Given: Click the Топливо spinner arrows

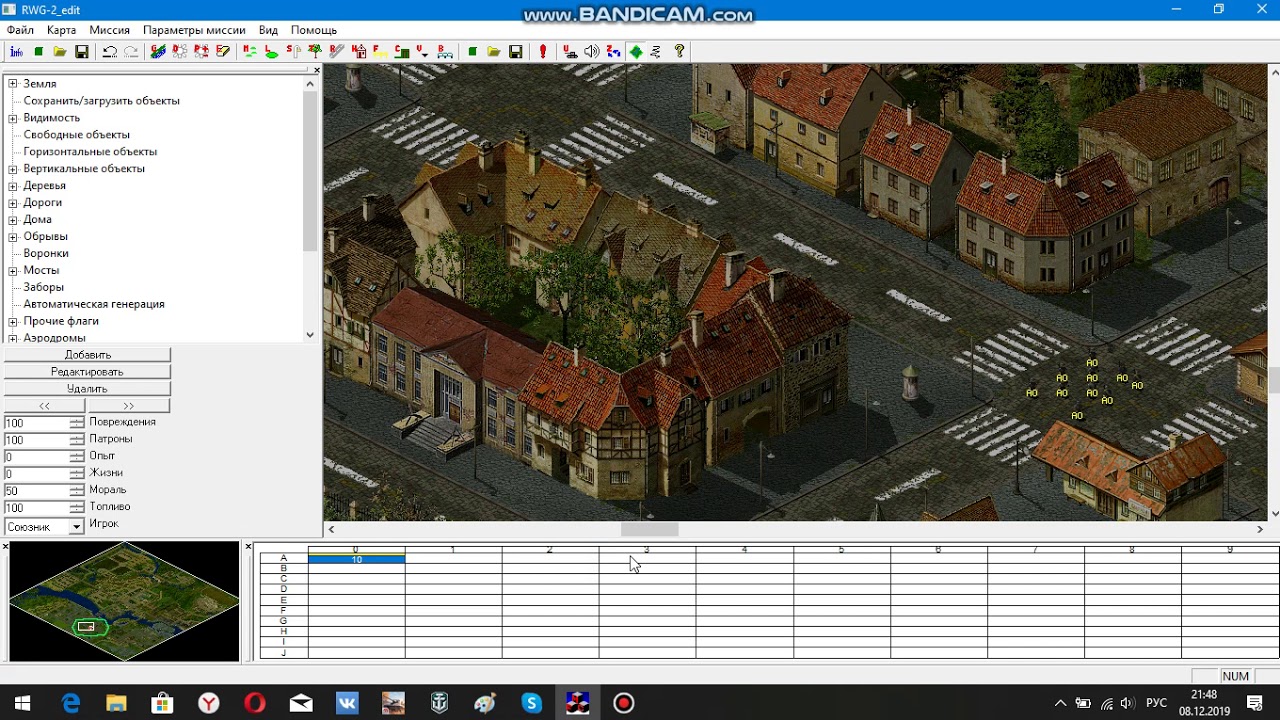Looking at the screenshot, I should pyautogui.click(x=77, y=508).
